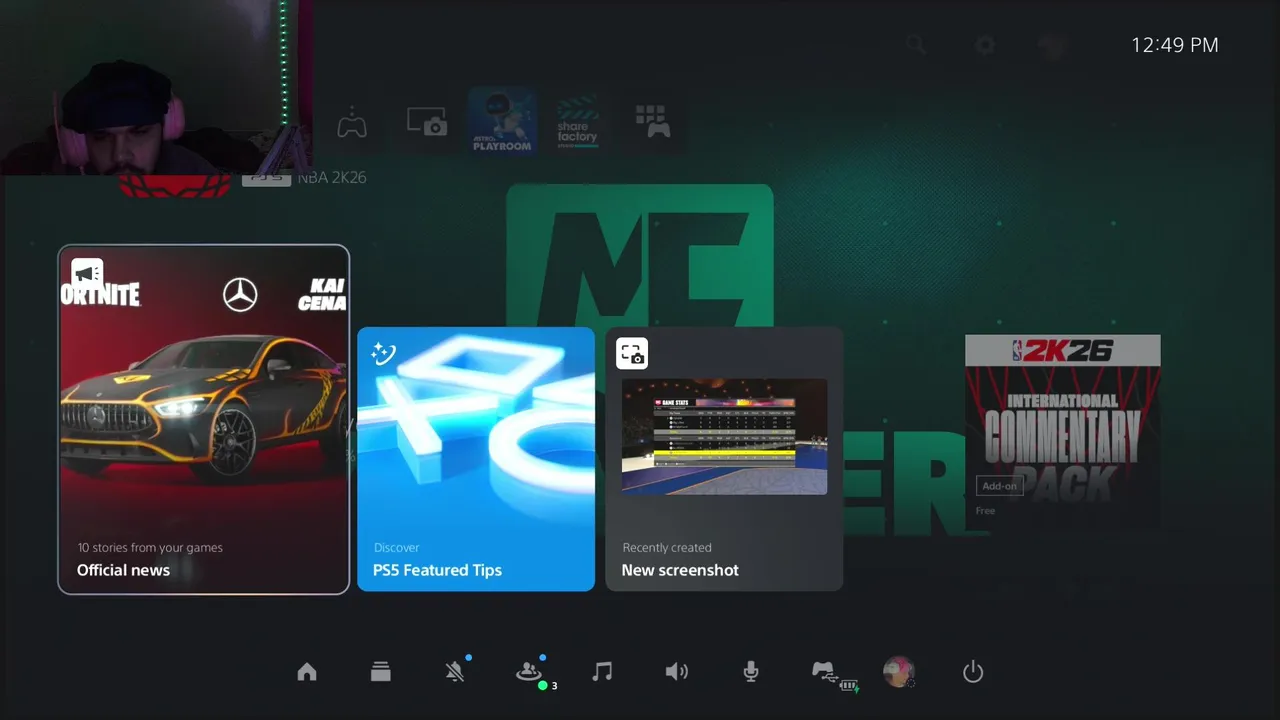
Task: Open the PS5 Featured Tips card
Action: coord(476,459)
